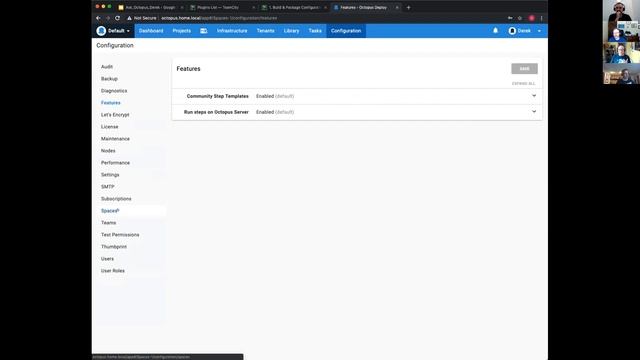Click the Community Step Templates label

coord(218,96)
